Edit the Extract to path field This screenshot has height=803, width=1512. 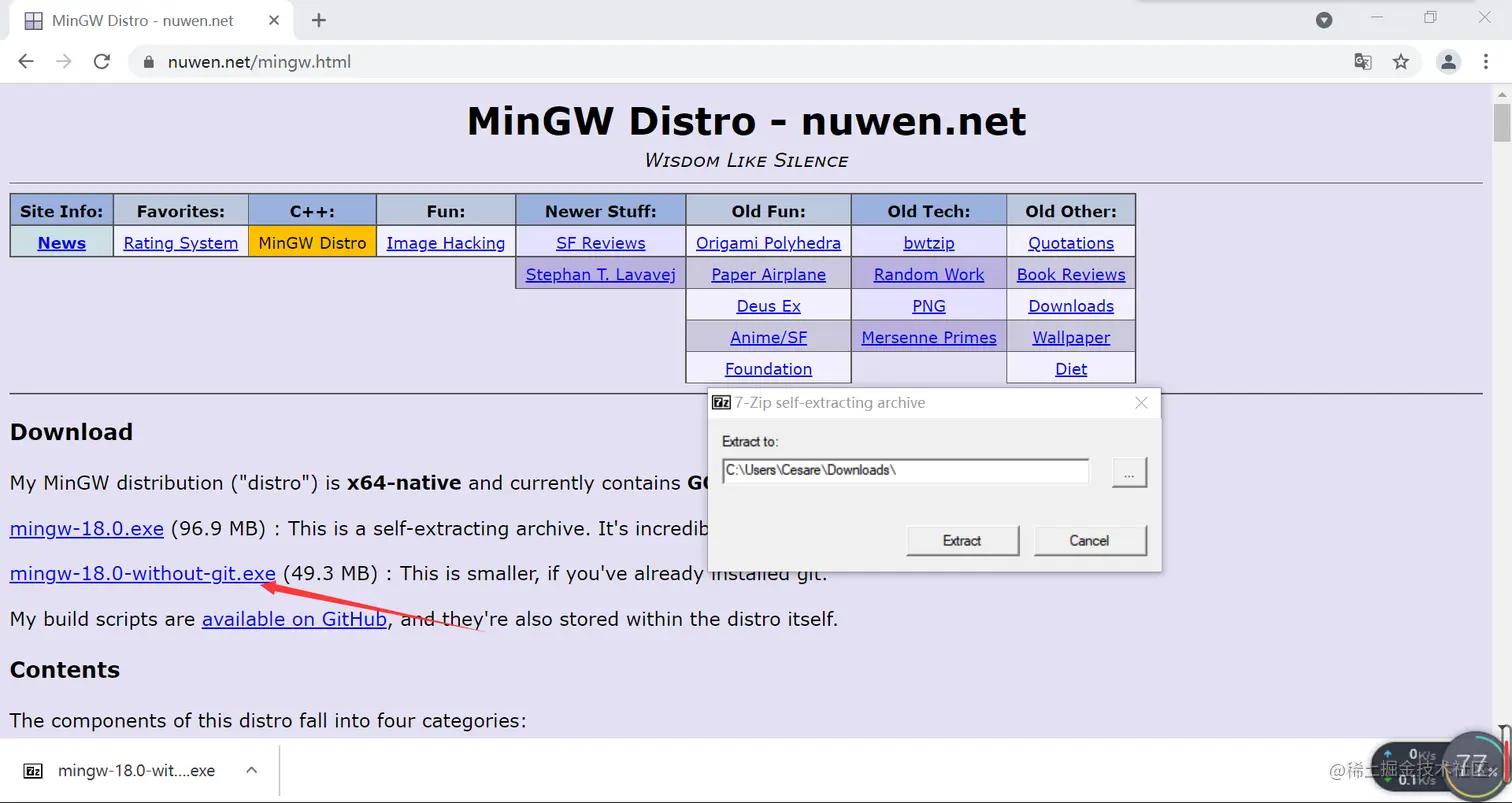[x=905, y=470]
